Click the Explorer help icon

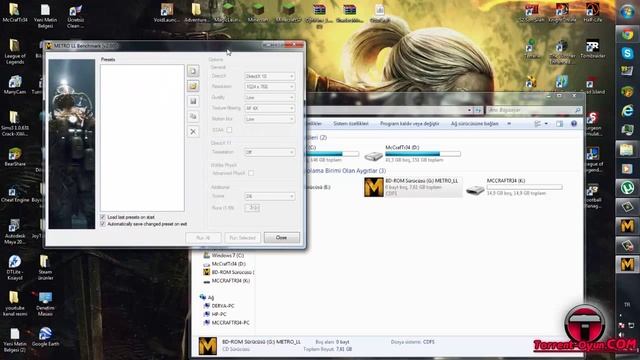coord(574,124)
